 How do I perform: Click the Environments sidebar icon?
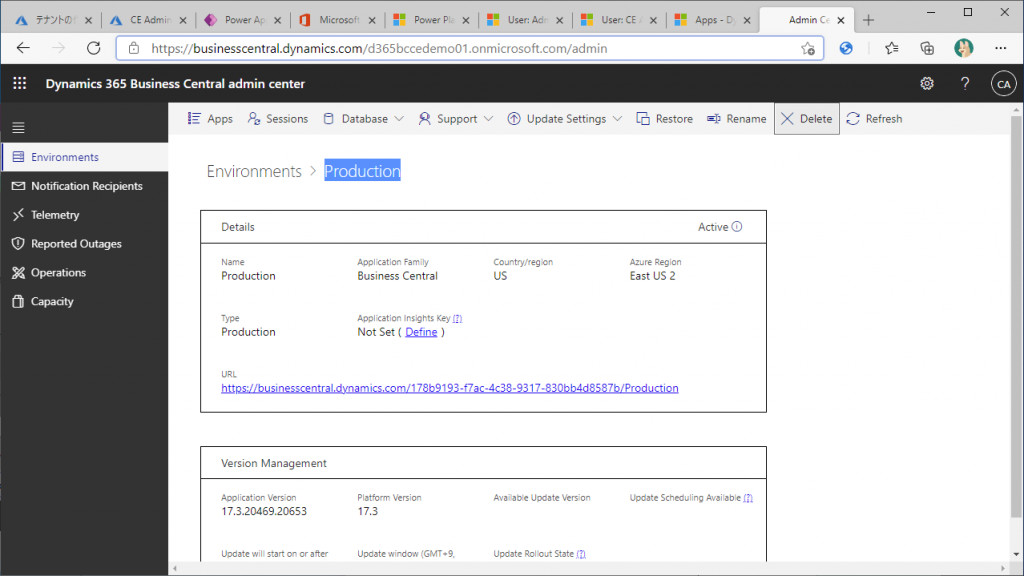(x=18, y=157)
